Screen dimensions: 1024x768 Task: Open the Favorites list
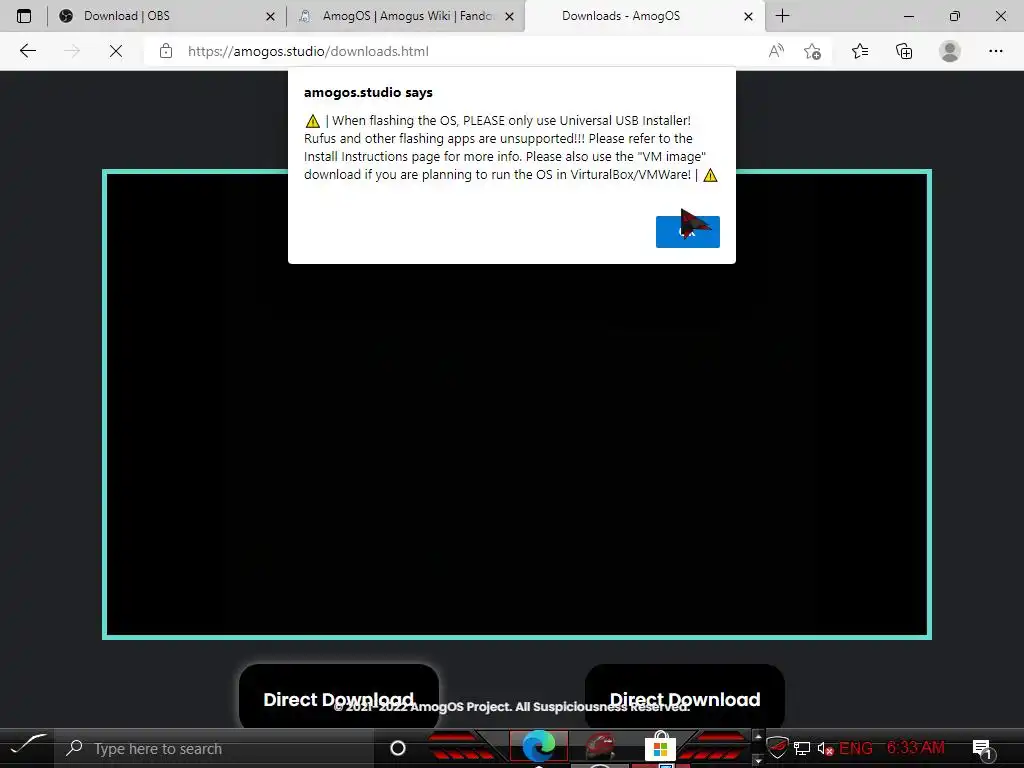(x=860, y=51)
